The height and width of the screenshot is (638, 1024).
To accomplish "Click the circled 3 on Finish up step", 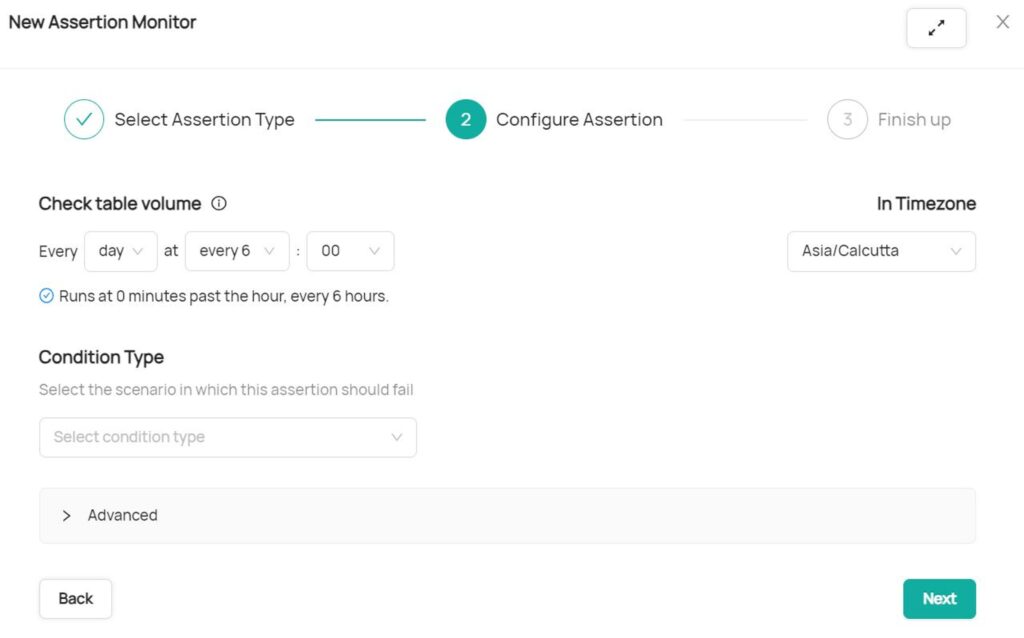I will tap(847, 119).
